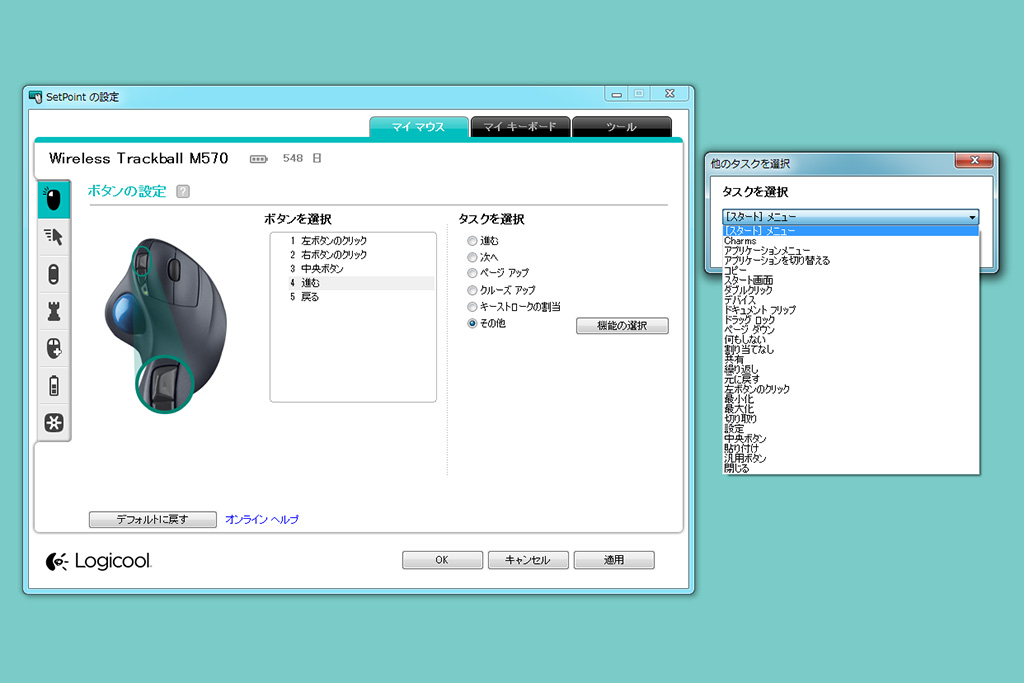Viewport: 1024px width, 683px height.
Task: Close the 他のタスクを選択 dialog
Action: 974,161
